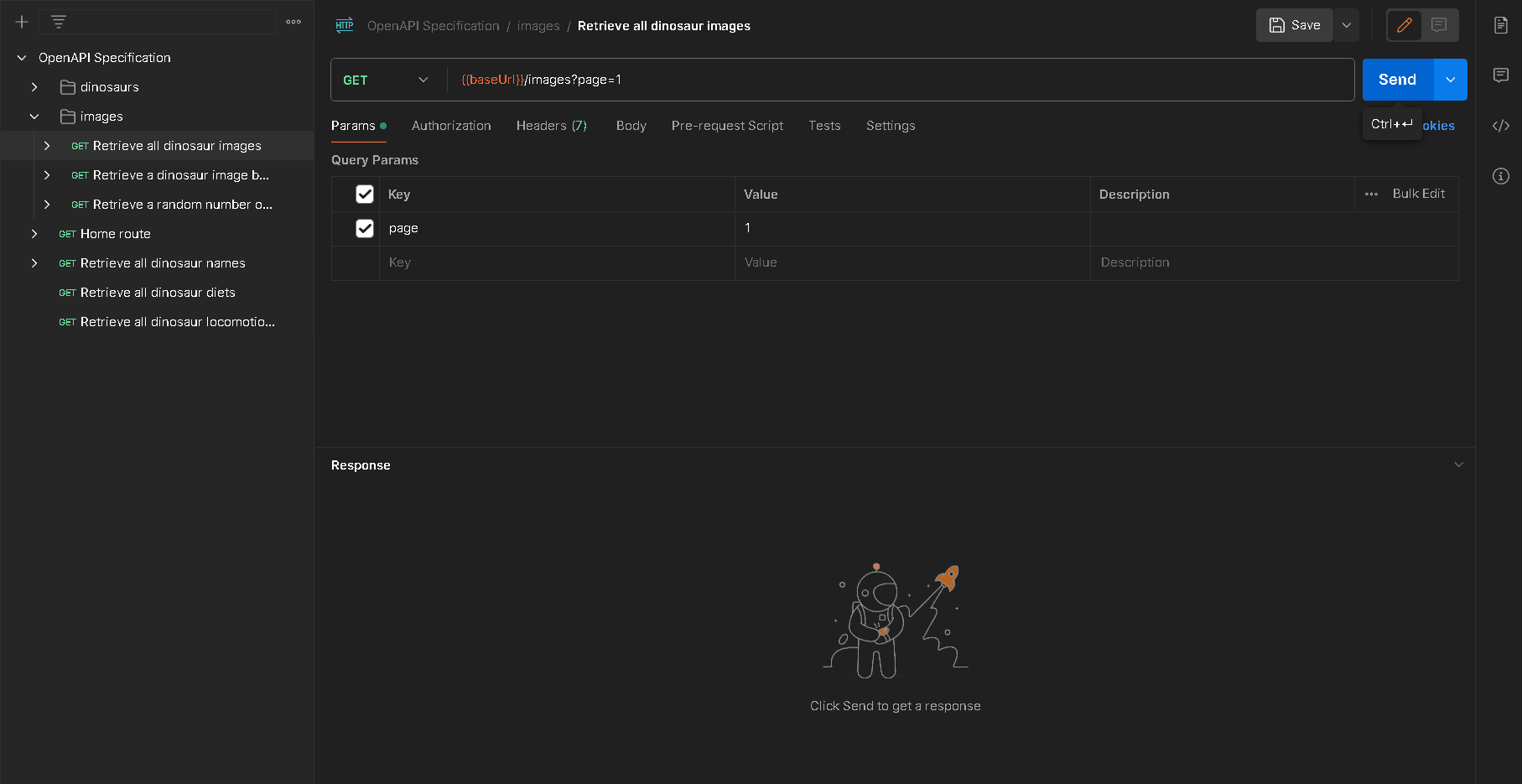Click Bulk Edit link
This screenshot has width=1522, height=784.
[x=1418, y=194]
